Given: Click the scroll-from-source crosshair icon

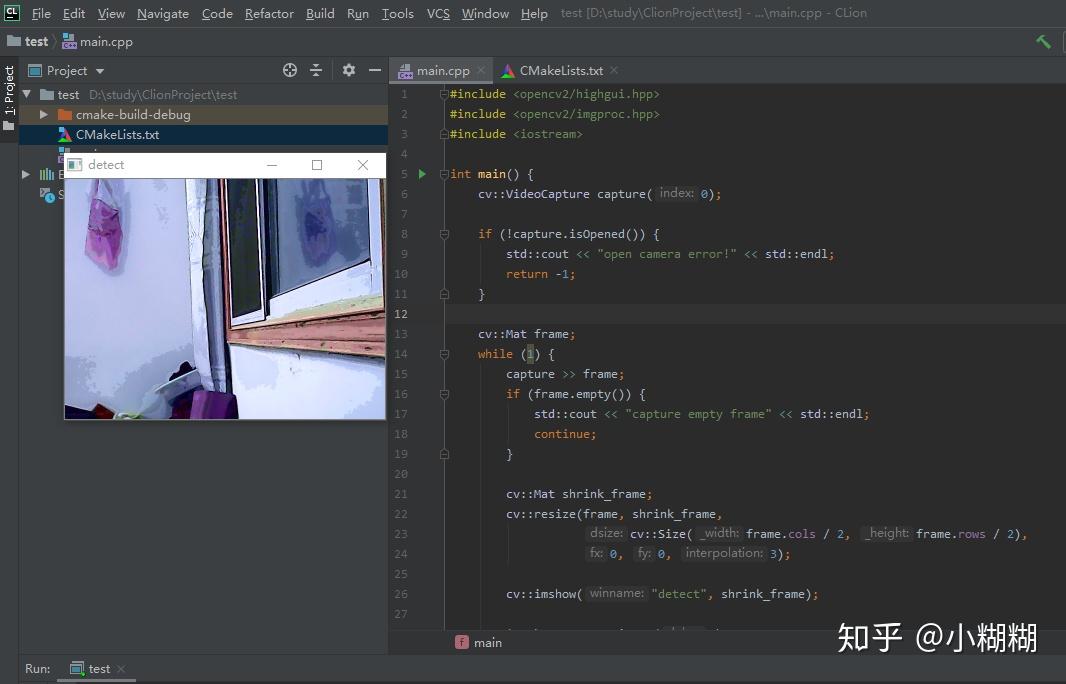Looking at the screenshot, I should tap(289, 70).
